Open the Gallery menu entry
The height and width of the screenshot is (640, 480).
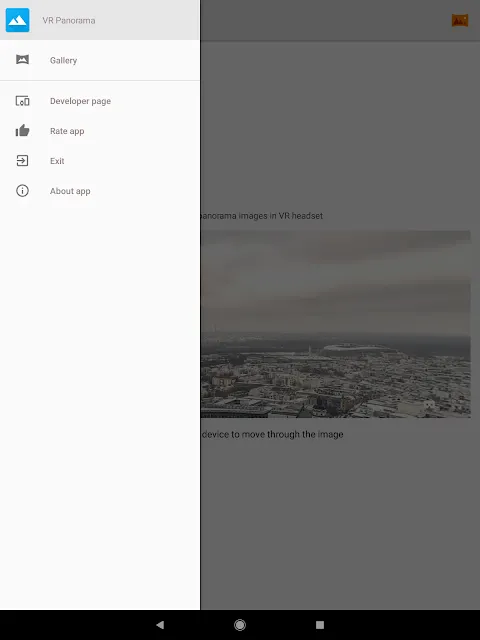click(100, 60)
